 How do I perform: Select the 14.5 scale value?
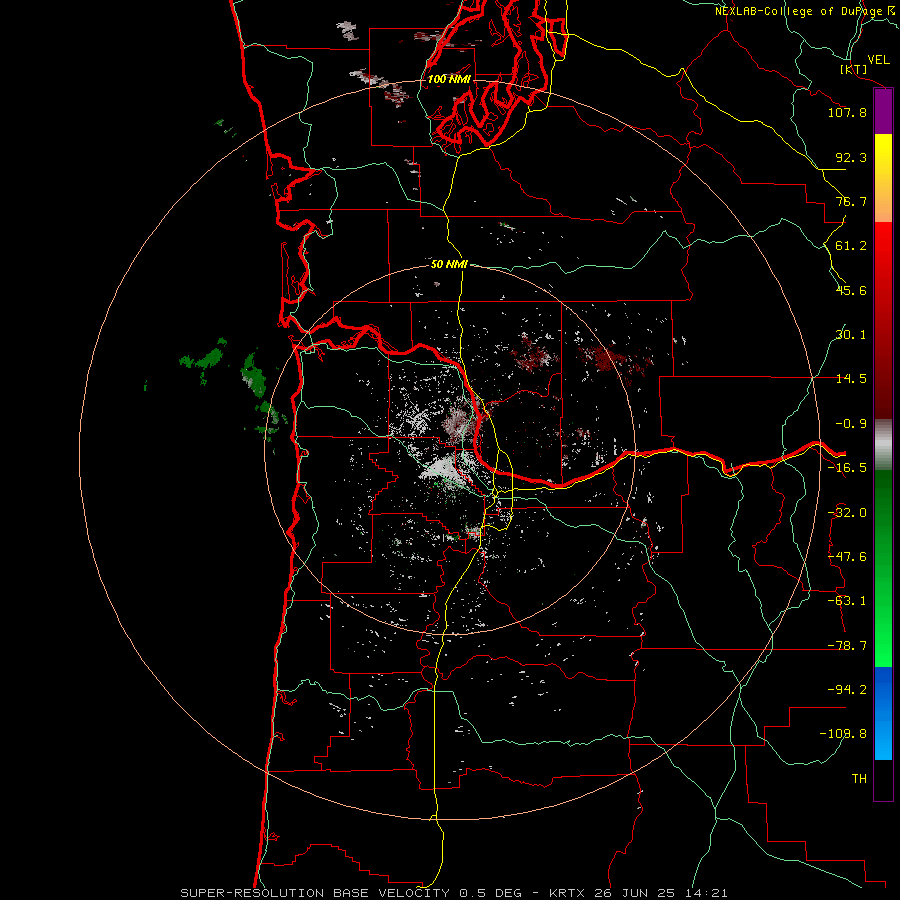pos(851,379)
